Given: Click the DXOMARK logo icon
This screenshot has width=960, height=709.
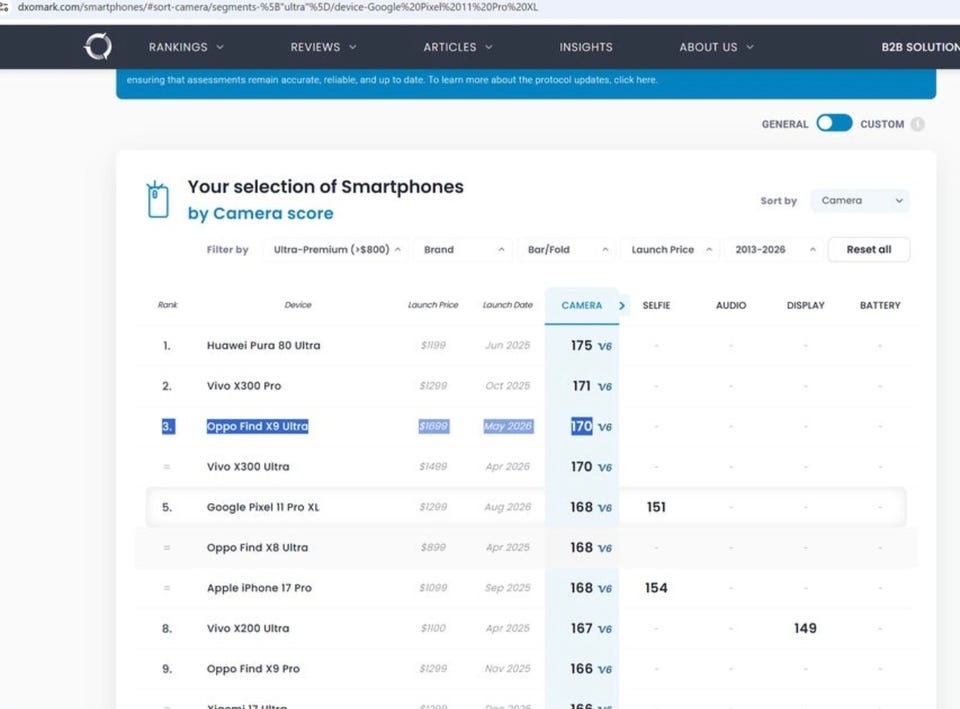Looking at the screenshot, I should (x=98, y=47).
